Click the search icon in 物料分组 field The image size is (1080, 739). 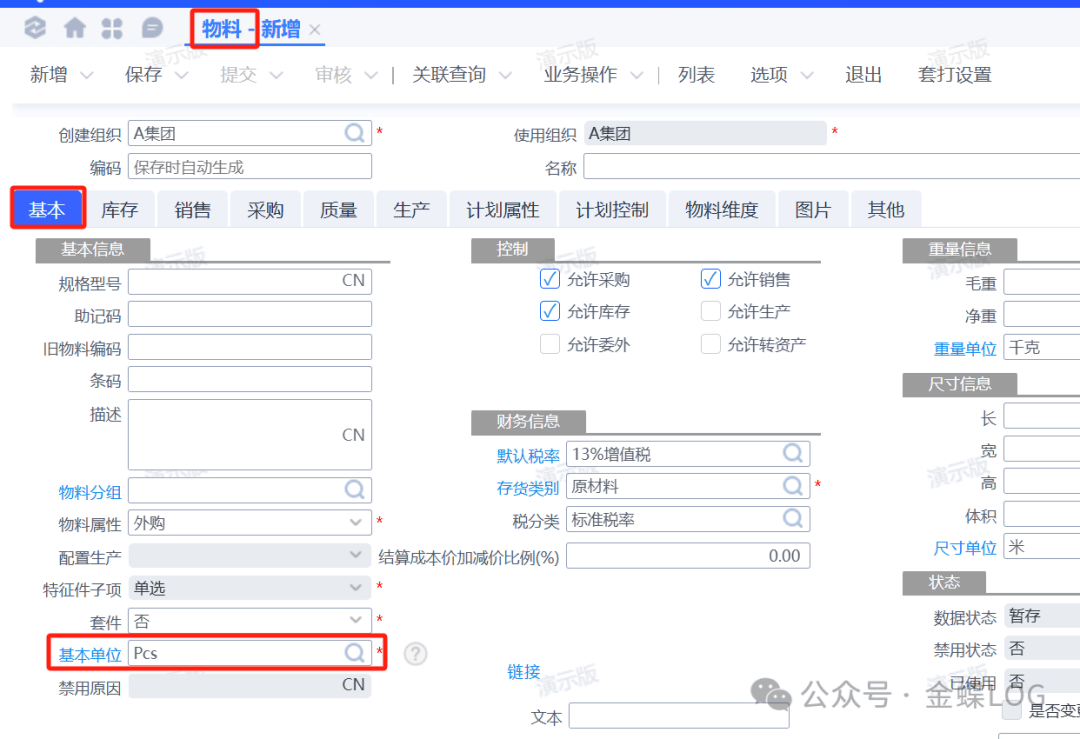pyautogui.click(x=355, y=489)
